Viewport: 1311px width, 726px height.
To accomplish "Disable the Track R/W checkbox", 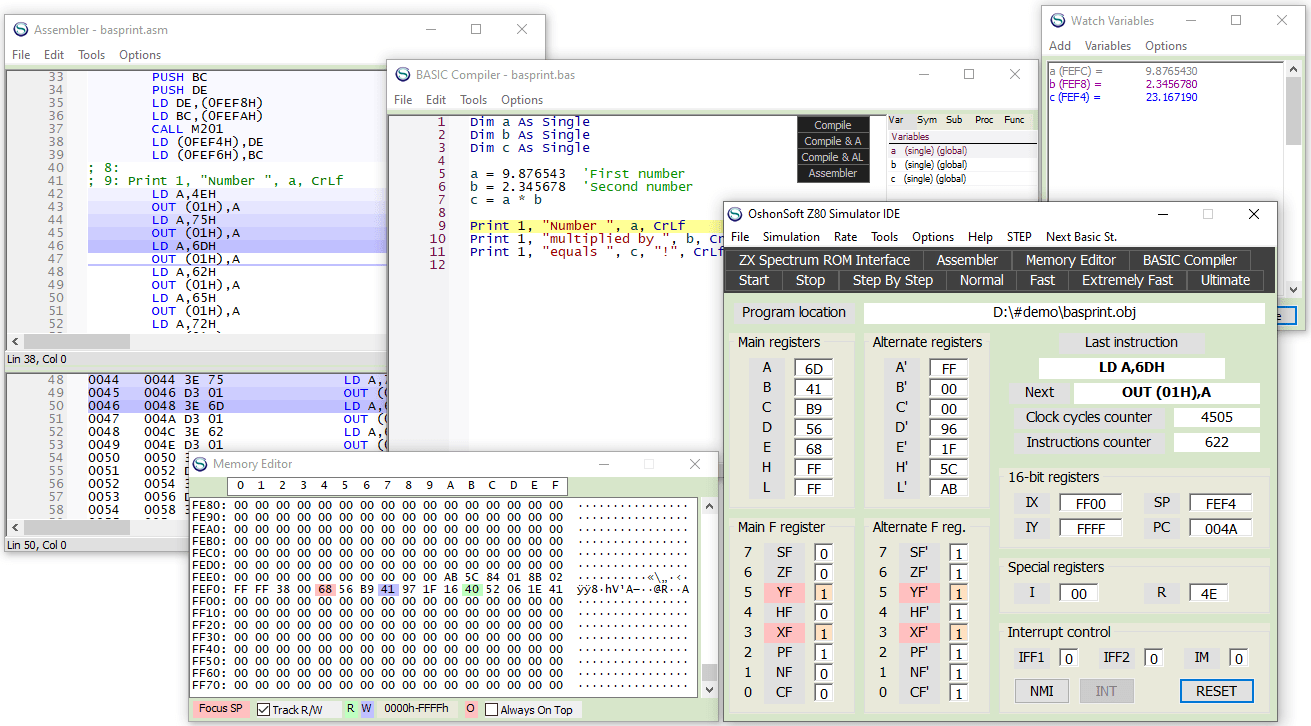I will tap(264, 709).
